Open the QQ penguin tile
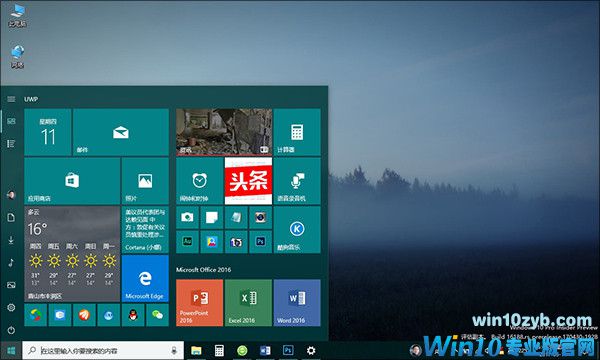The height and width of the screenshot is (360, 600). point(133,315)
